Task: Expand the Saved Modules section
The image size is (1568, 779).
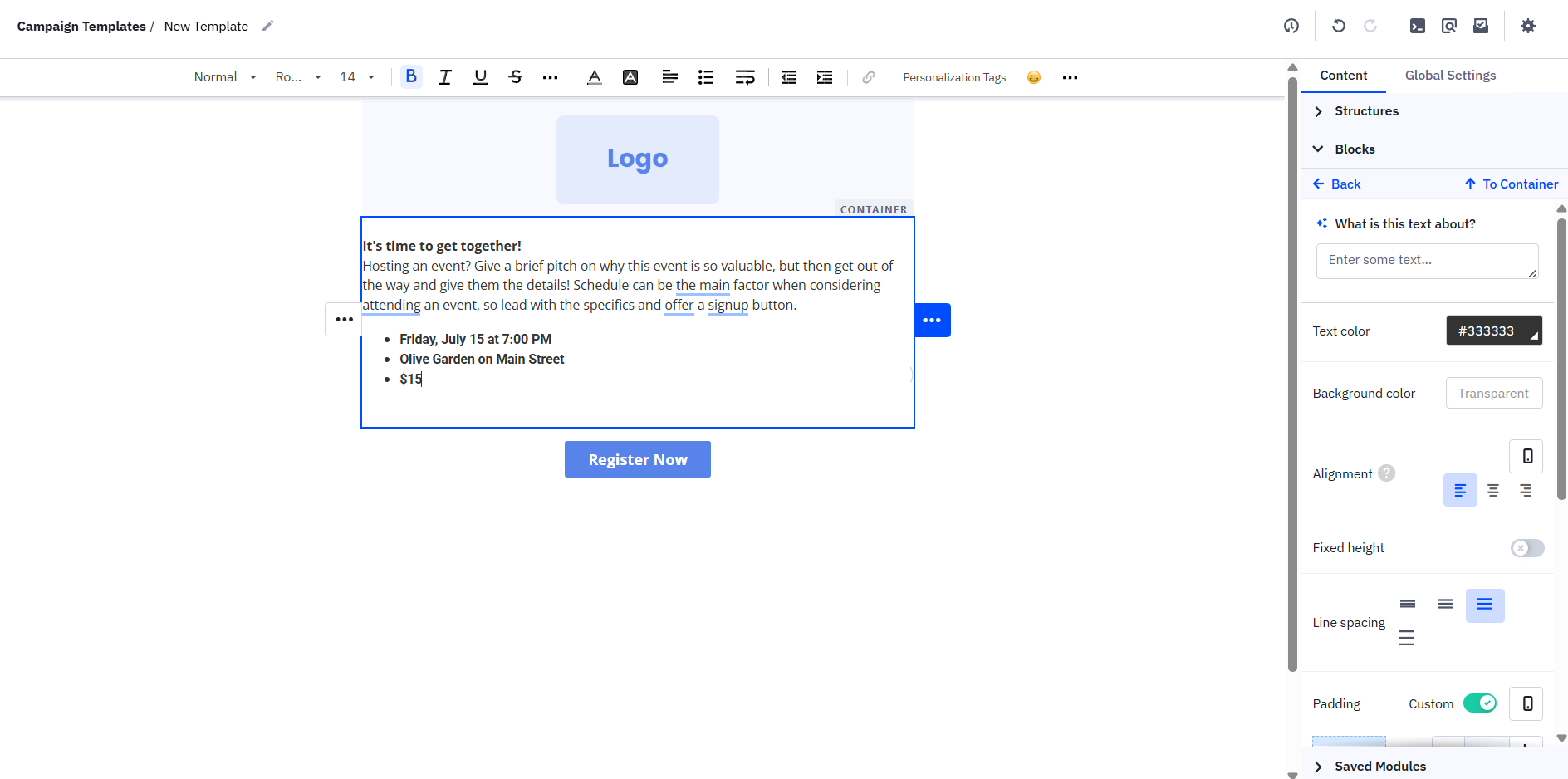Action: (1434, 766)
